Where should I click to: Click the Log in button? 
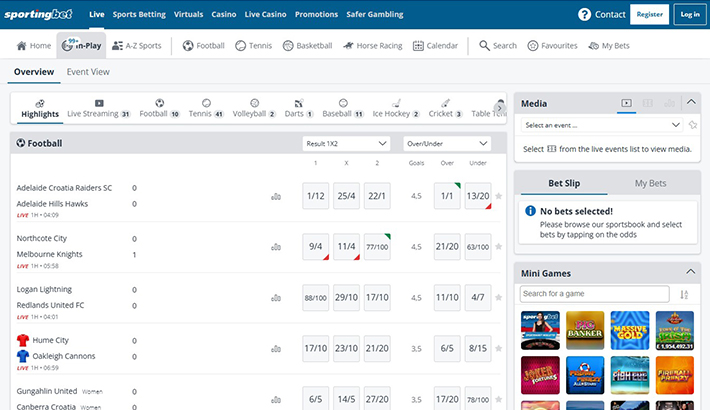(x=690, y=14)
